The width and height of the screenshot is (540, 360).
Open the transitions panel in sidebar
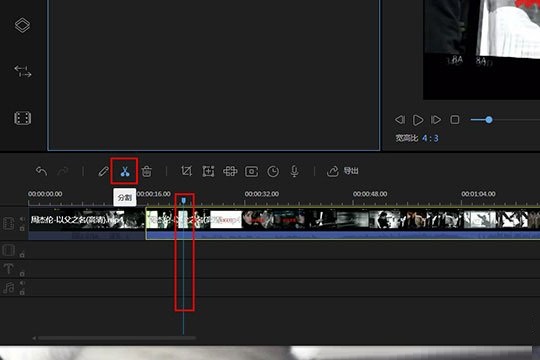pyautogui.click(x=23, y=71)
